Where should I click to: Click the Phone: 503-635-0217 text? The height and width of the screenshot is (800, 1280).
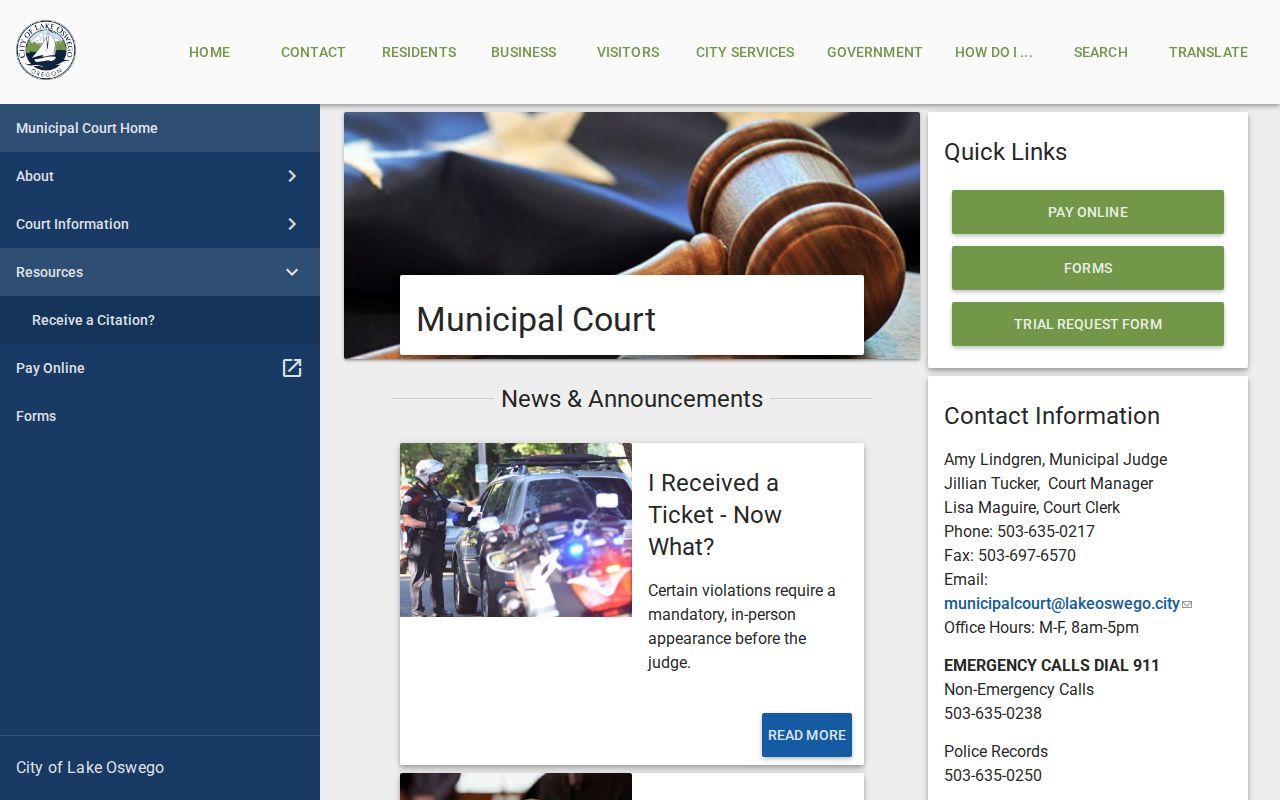tap(1019, 531)
